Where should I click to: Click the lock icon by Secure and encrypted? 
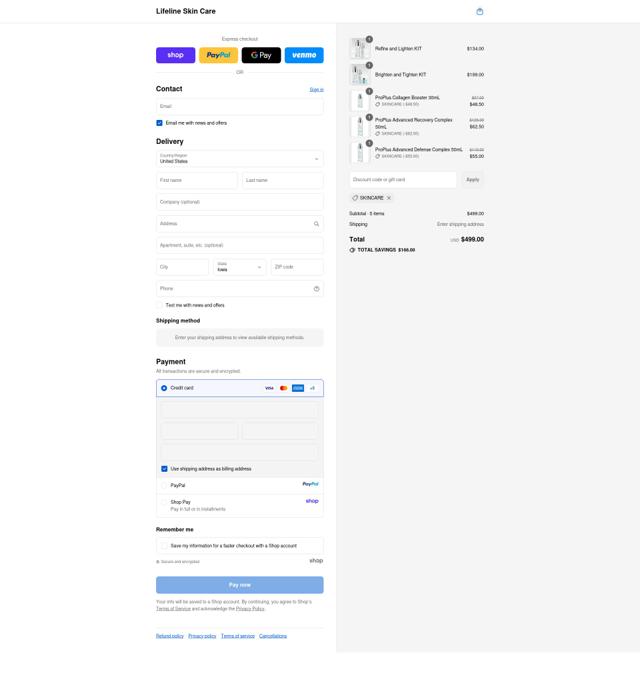158,562
